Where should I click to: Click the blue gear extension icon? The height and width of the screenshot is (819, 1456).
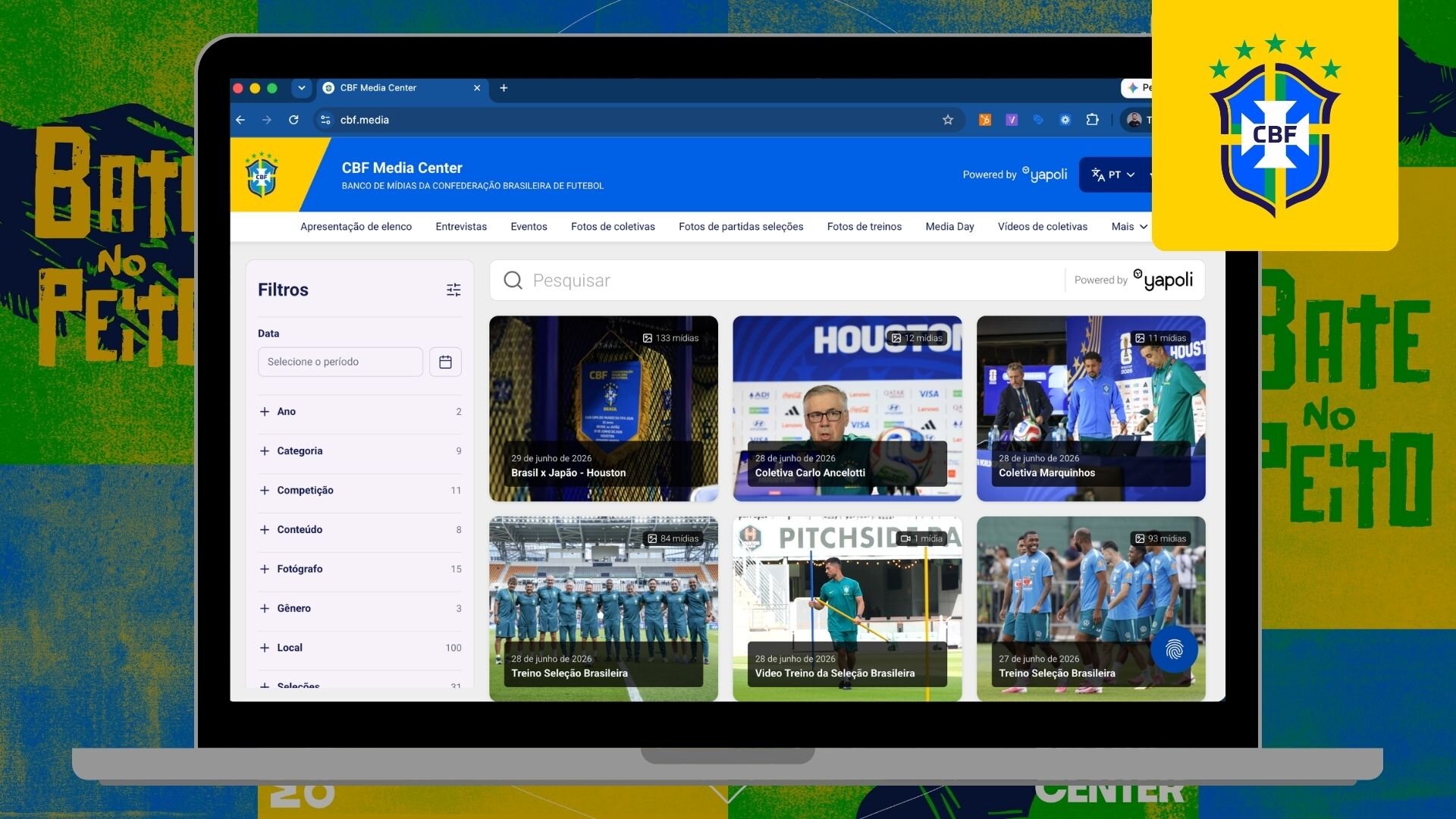pos(1065,120)
